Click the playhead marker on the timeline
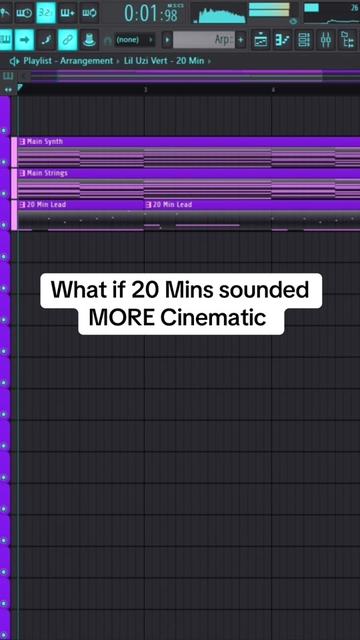This screenshot has width=360, height=640. [19, 87]
